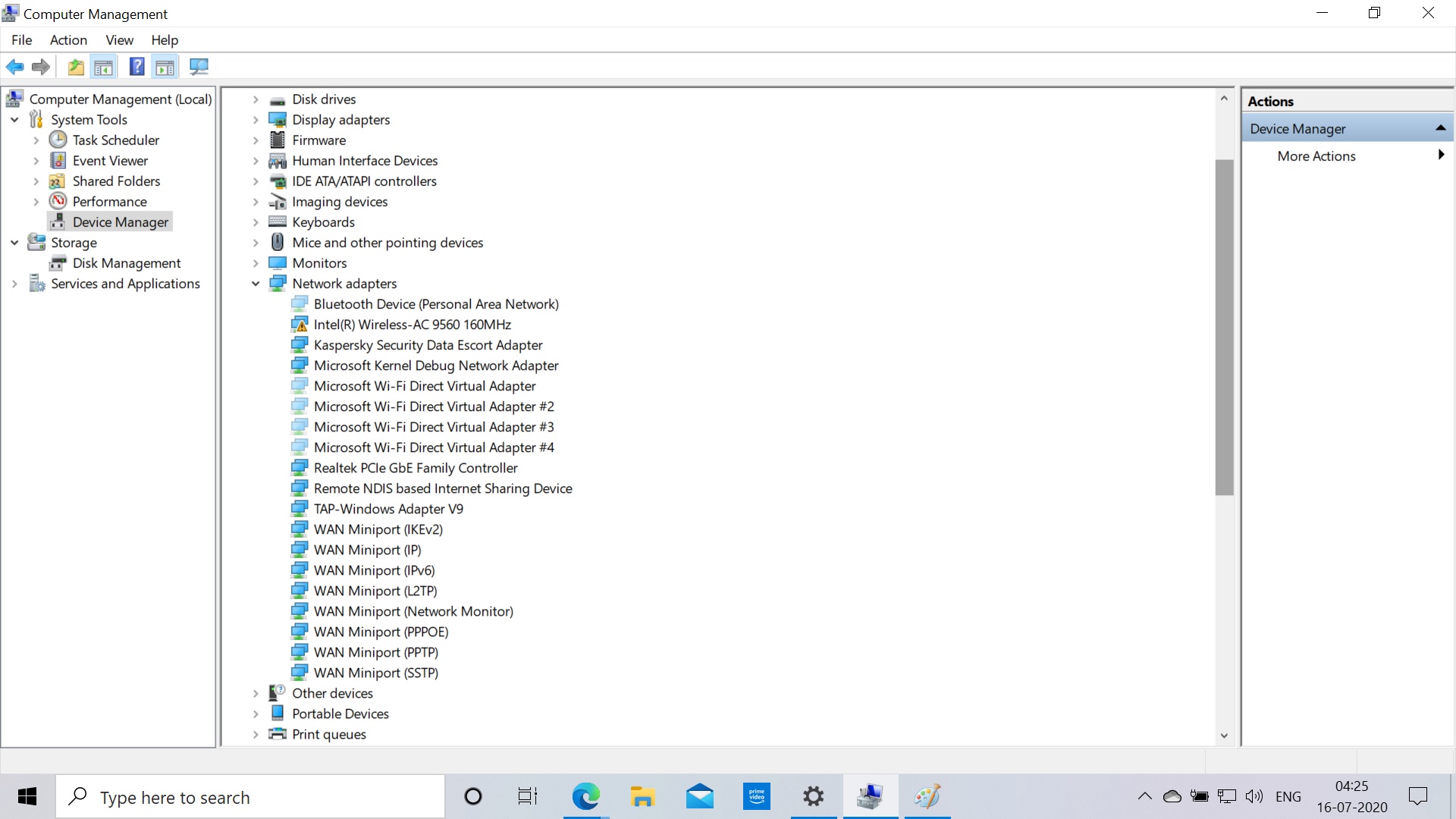Collapse the Network adapters category
This screenshot has height=819, width=1456.
click(256, 284)
